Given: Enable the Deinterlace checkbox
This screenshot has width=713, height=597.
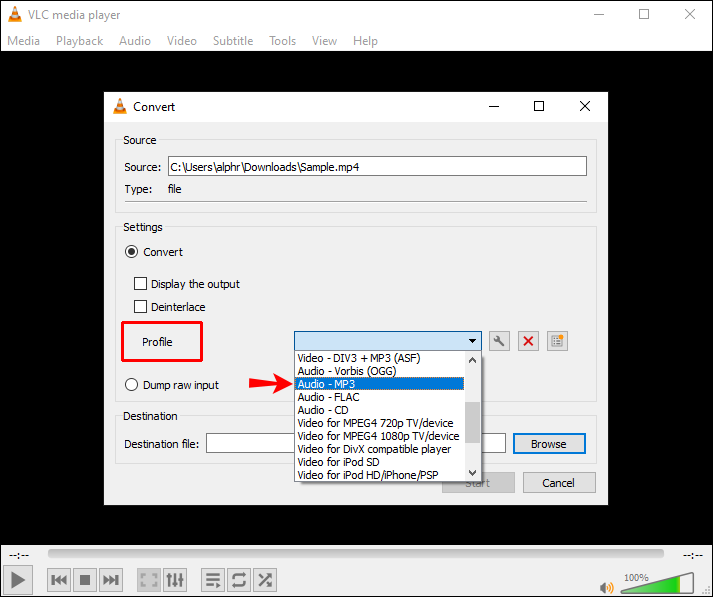Looking at the screenshot, I should tap(140, 306).
